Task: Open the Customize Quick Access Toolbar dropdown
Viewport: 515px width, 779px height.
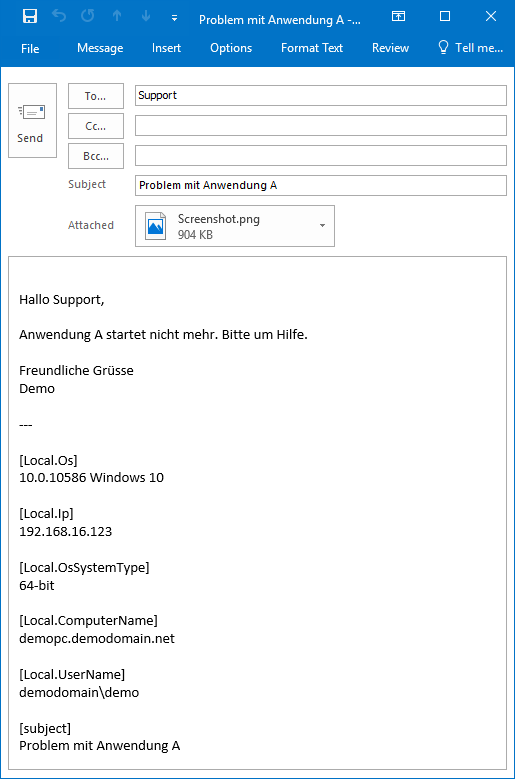Action: click(x=174, y=18)
